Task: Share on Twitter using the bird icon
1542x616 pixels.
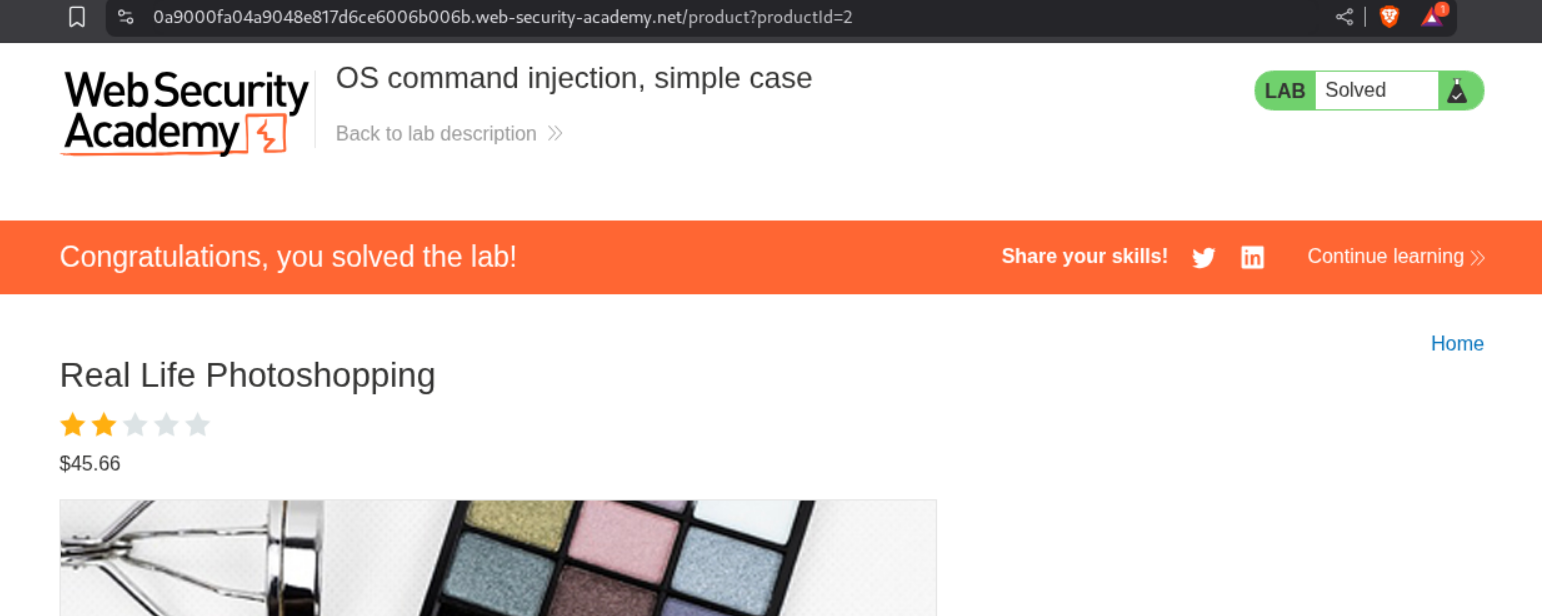Action: point(1204,258)
